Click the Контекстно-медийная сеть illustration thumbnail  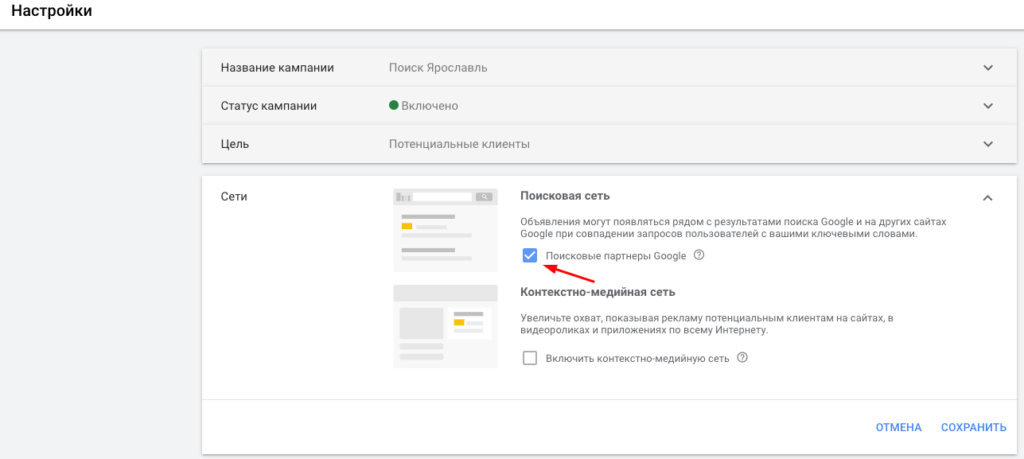tap(445, 325)
